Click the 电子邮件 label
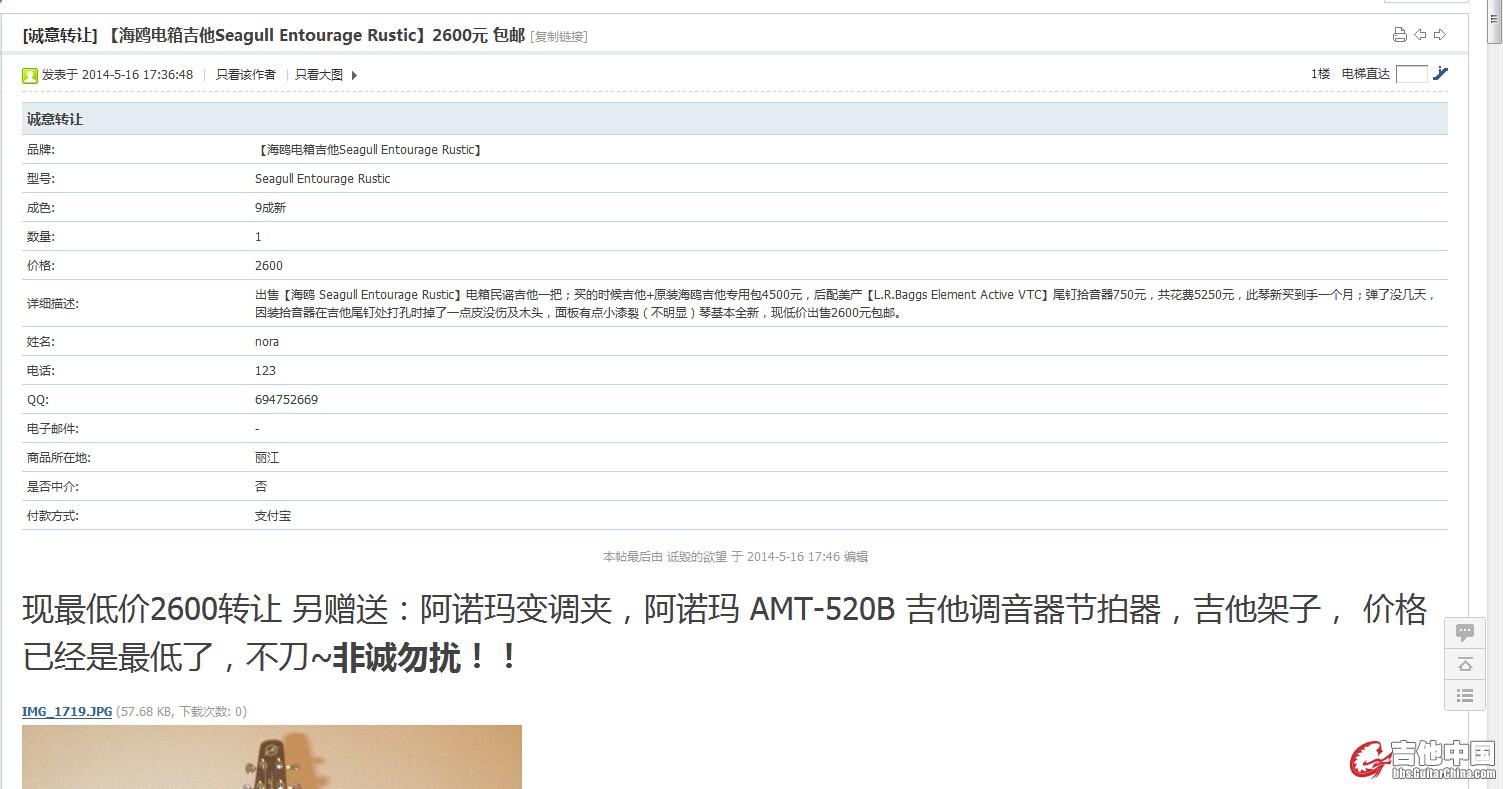Image resolution: width=1503 pixels, height=789 pixels. pyautogui.click(x=53, y=429)
